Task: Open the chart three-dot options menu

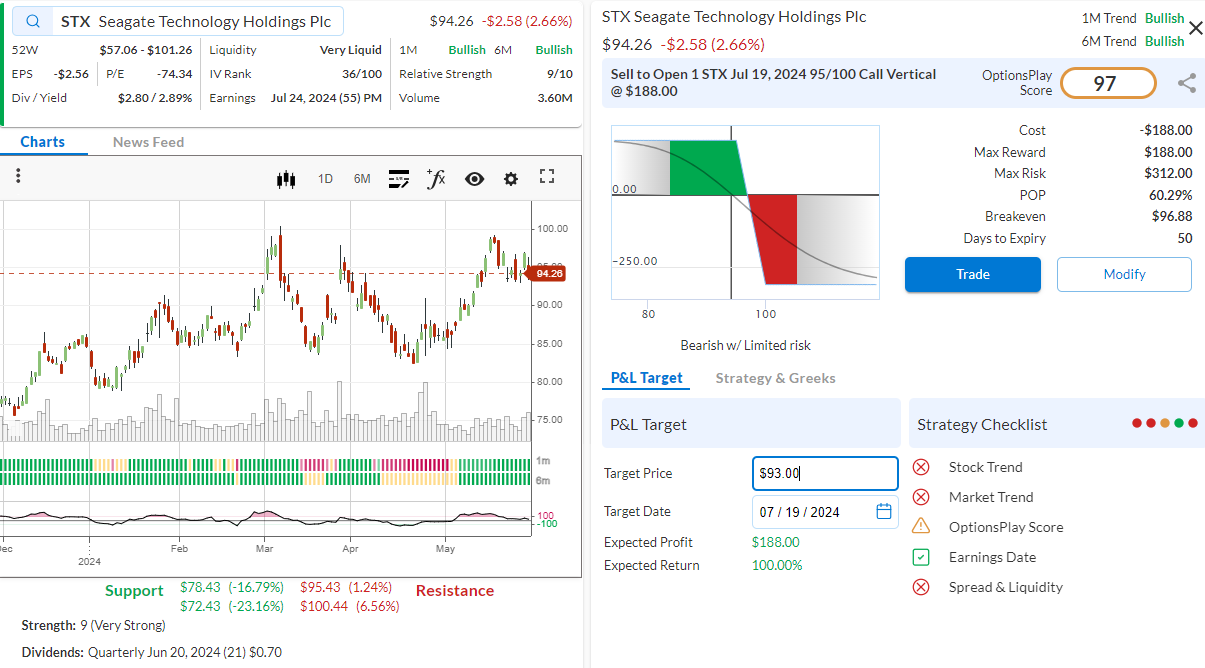Action: [x=18, y=177]
